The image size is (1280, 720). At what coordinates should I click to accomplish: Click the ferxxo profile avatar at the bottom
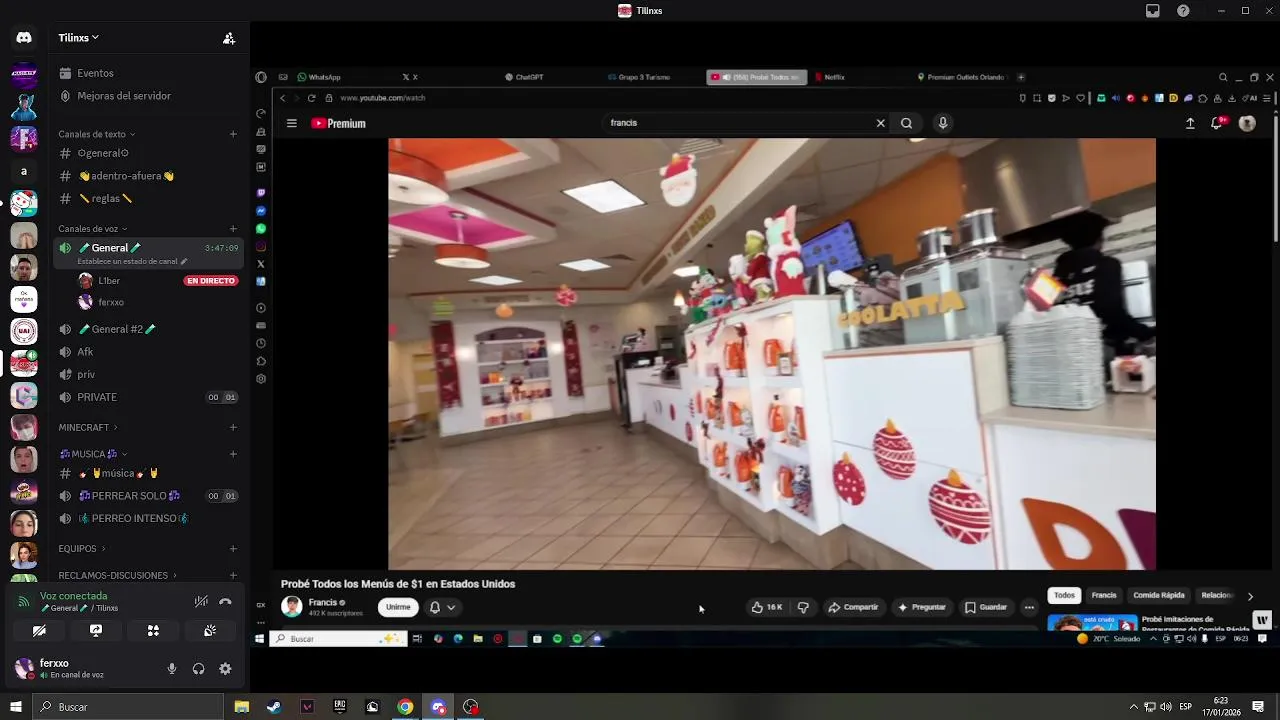click(x=24, y=668)
